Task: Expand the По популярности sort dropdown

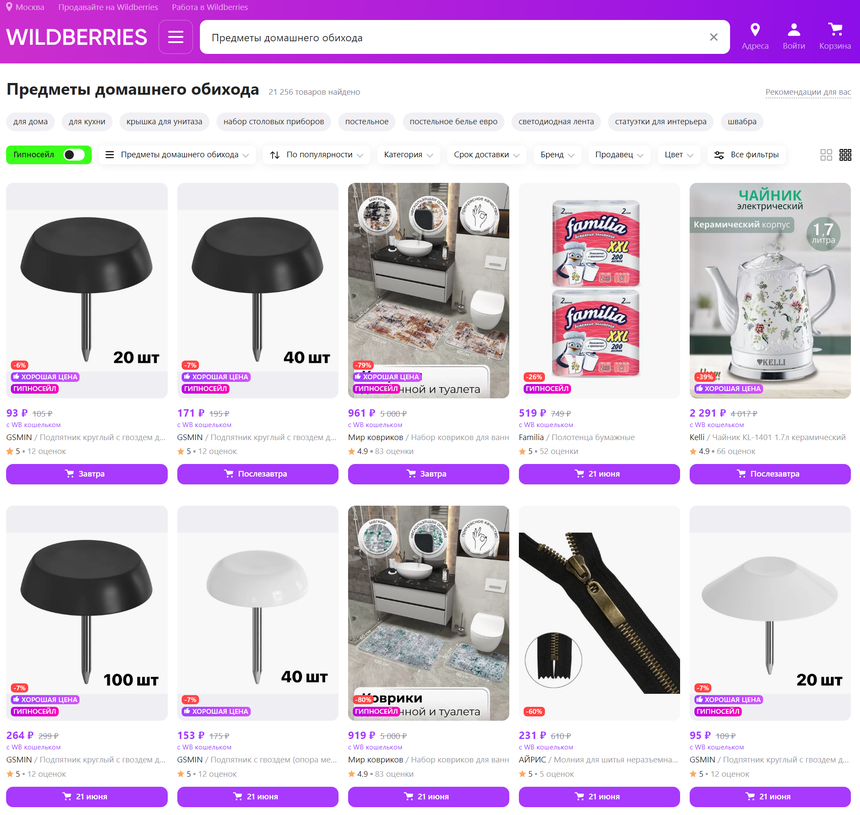Action: pyautogui.click(x=316, y=155)
